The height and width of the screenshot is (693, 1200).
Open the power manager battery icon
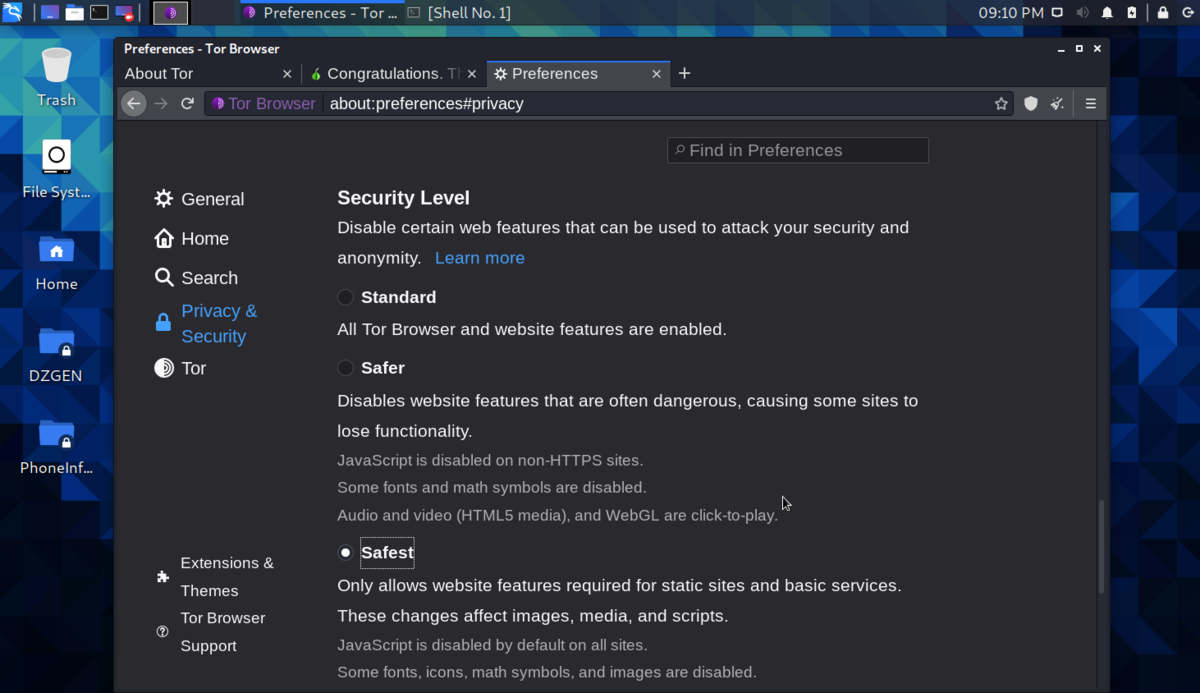pos(1132,13)
